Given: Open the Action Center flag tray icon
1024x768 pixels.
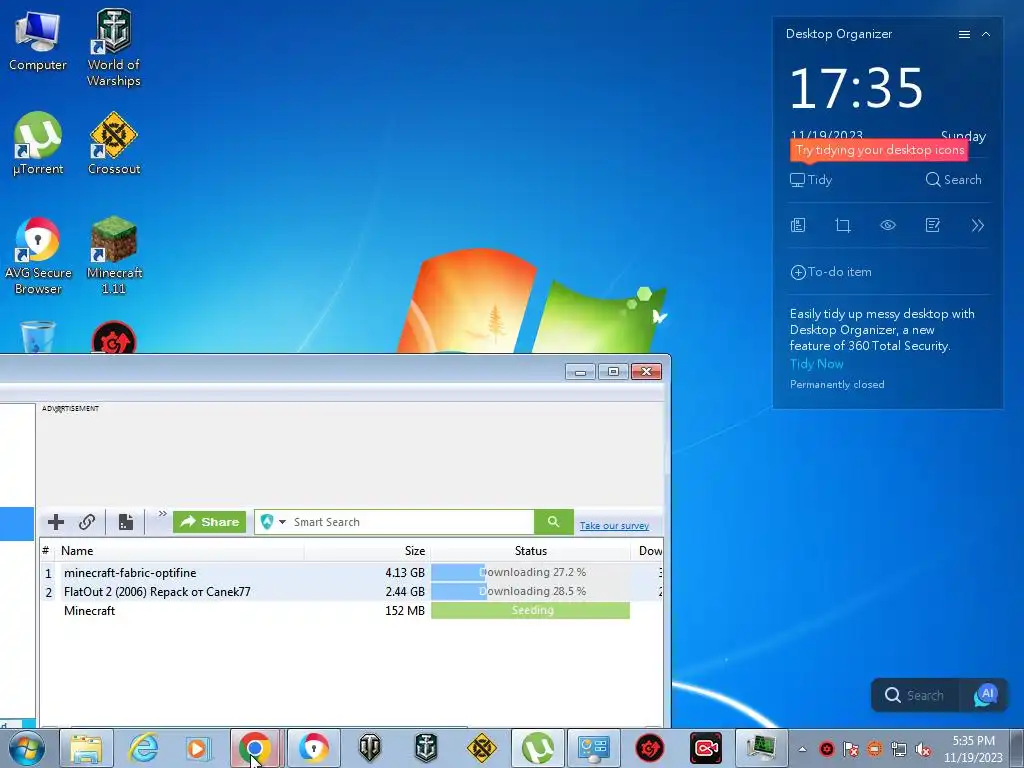Looking at the screenshot, I should point(851,749).
